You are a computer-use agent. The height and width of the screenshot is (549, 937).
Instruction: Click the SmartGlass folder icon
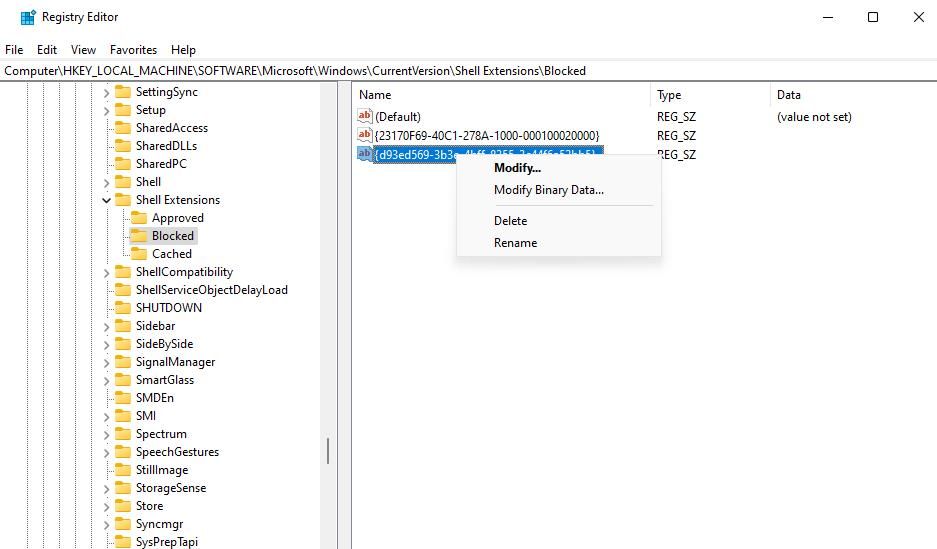[x=123, y=379]
